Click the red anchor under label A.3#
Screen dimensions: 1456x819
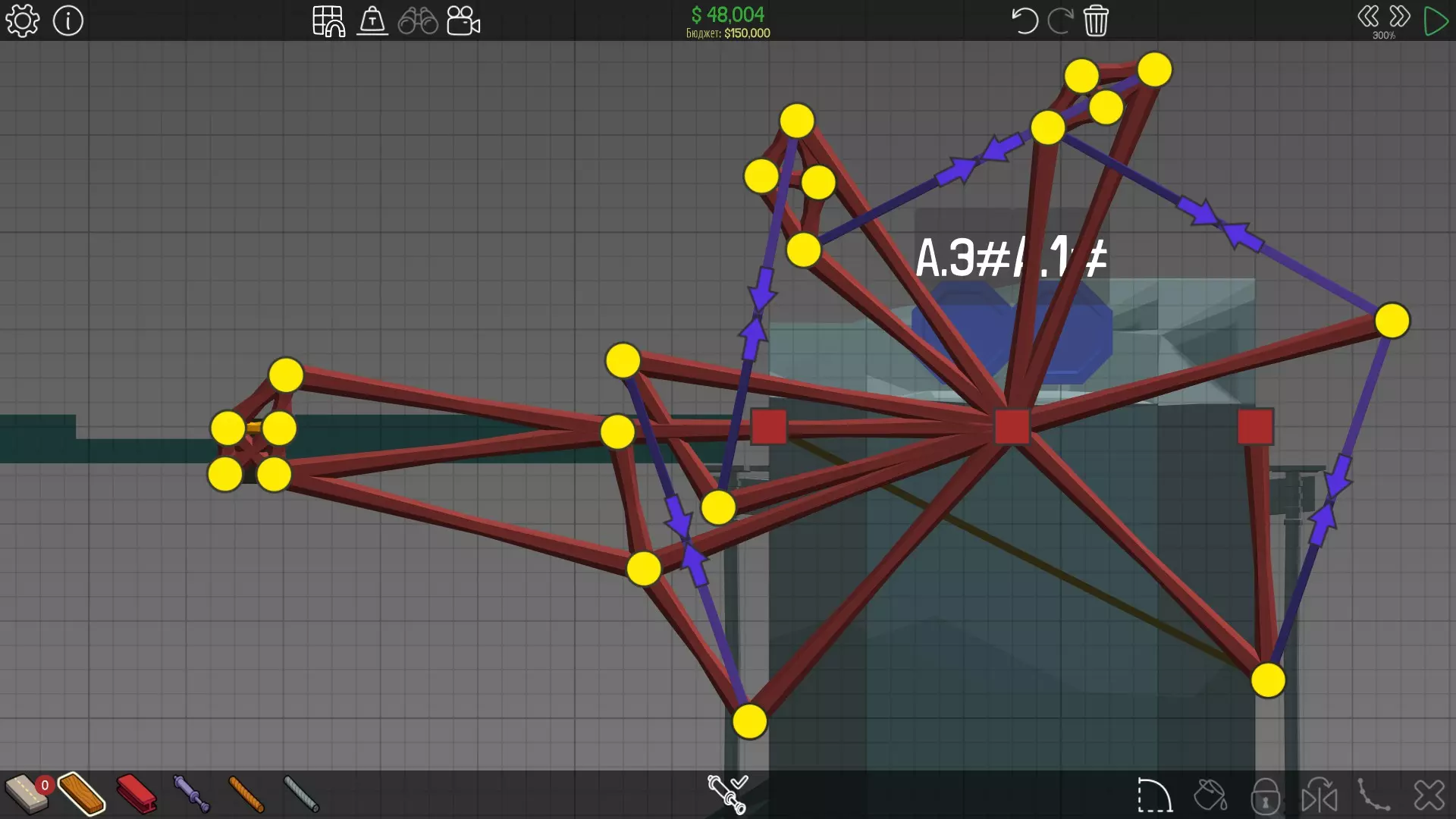(1012, 426)
